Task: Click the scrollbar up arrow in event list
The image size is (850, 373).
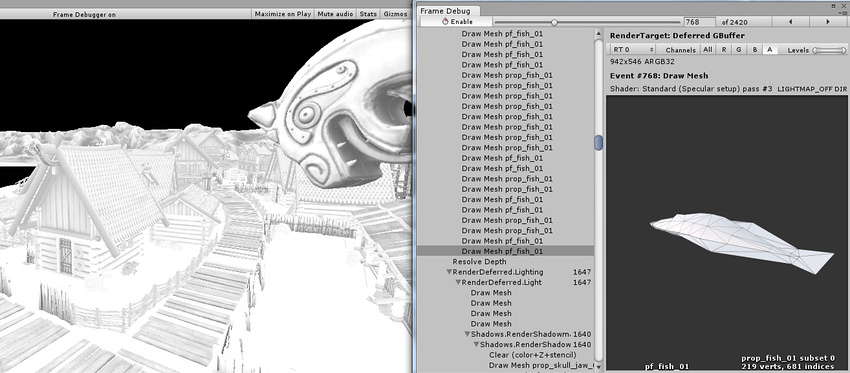Action: [x=598, y=34]
